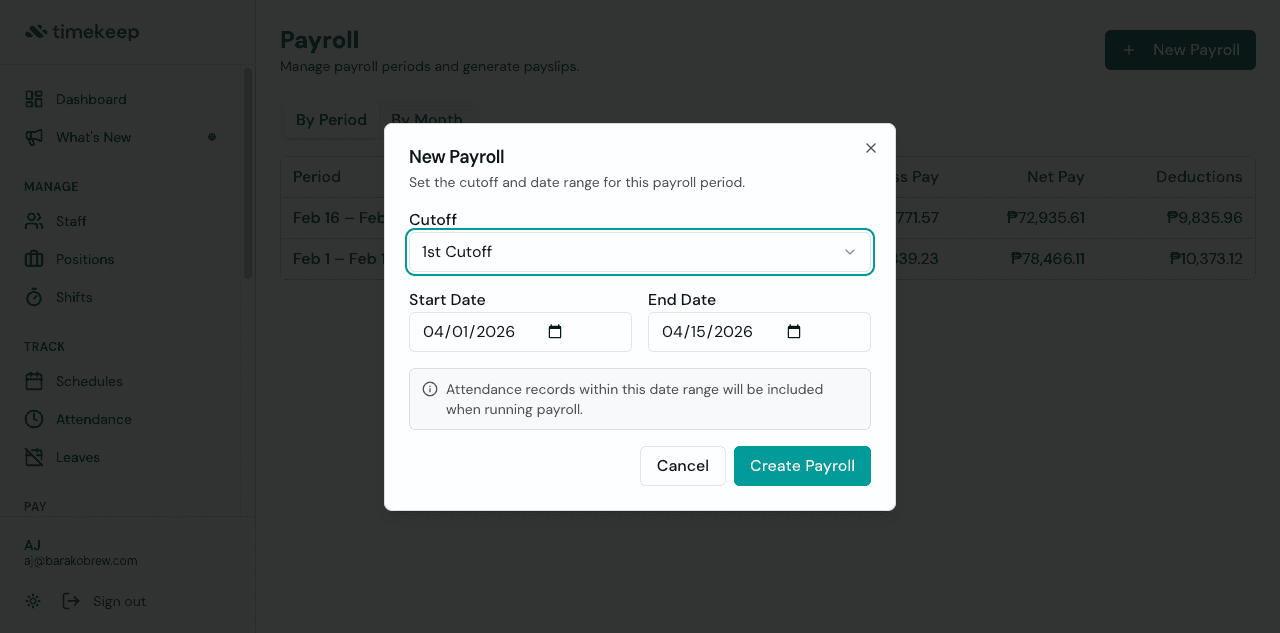
Task: Open the Start Date calendar picker
Action: click(x=555, y=331)
